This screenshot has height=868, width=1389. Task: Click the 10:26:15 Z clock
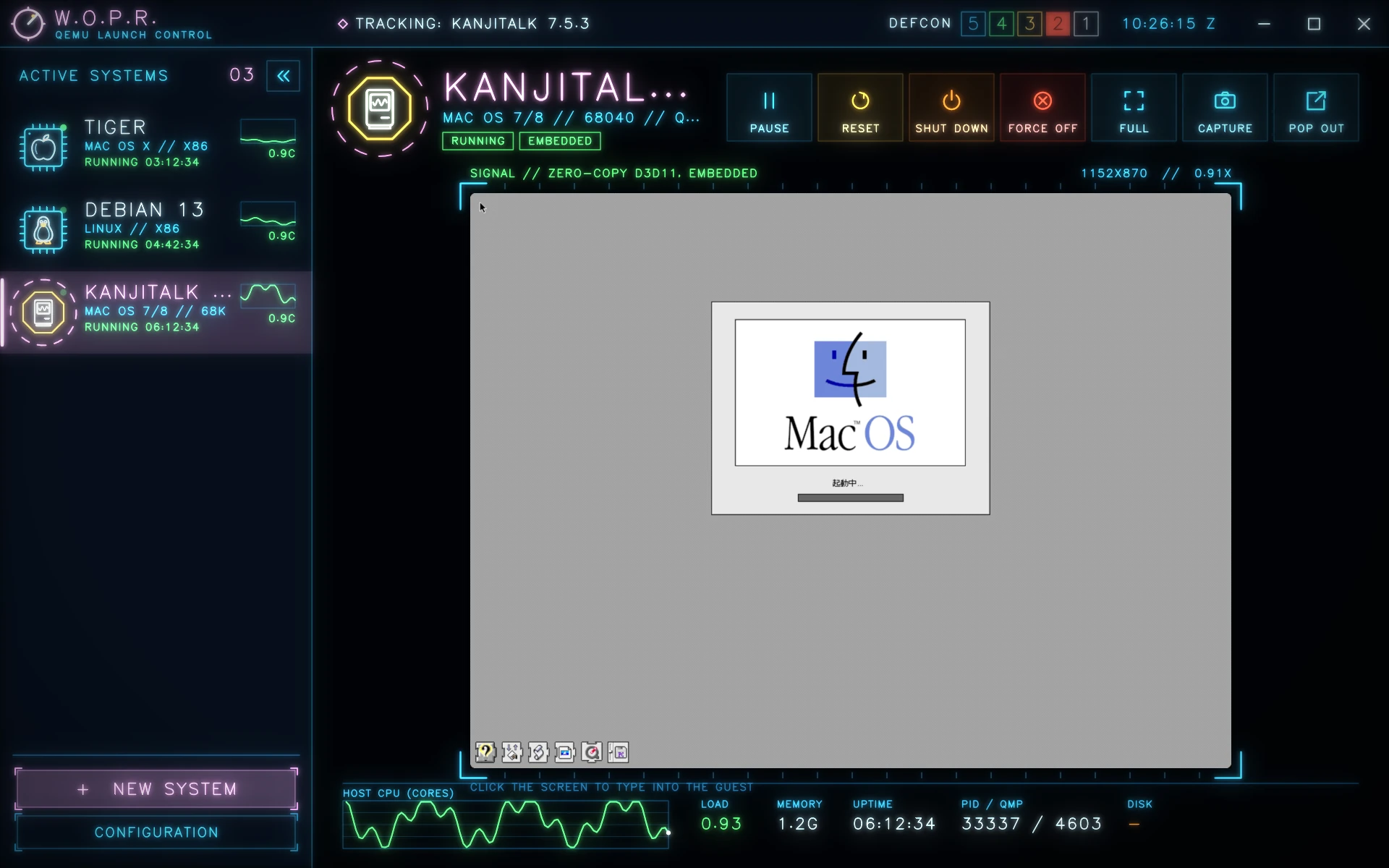1168,24
